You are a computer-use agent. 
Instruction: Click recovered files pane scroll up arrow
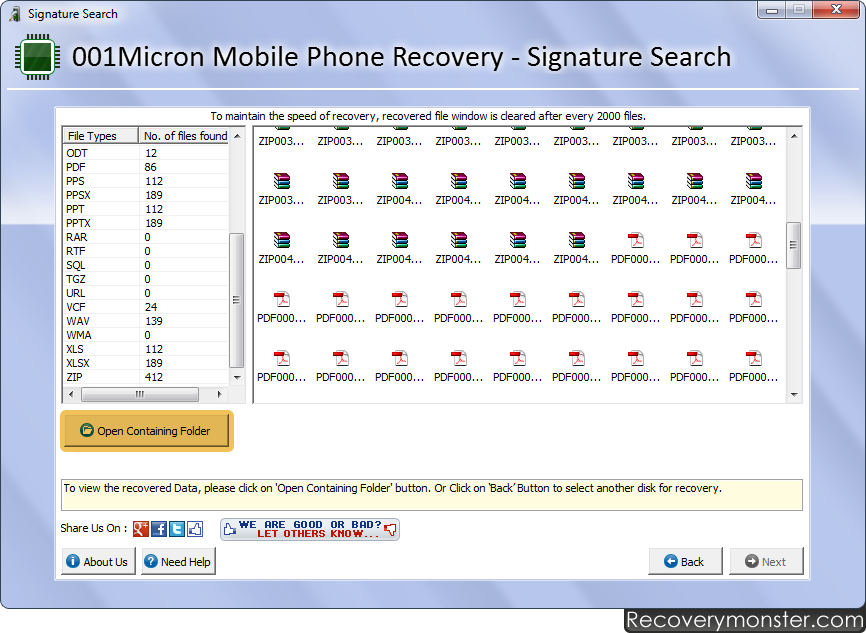794,136
